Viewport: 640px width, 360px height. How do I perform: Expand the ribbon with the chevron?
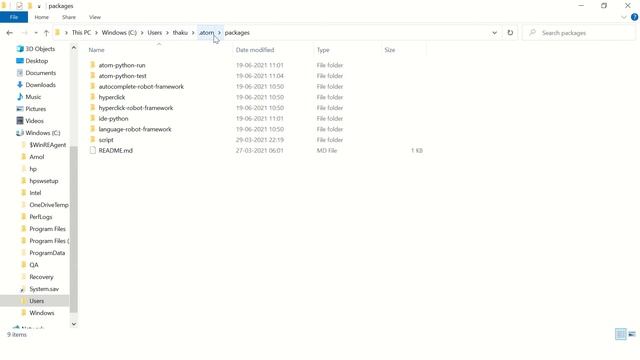point(623,17)
